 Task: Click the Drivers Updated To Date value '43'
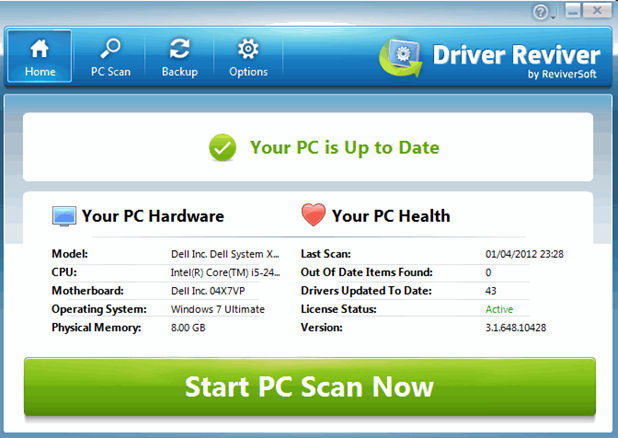coord(491,291)
